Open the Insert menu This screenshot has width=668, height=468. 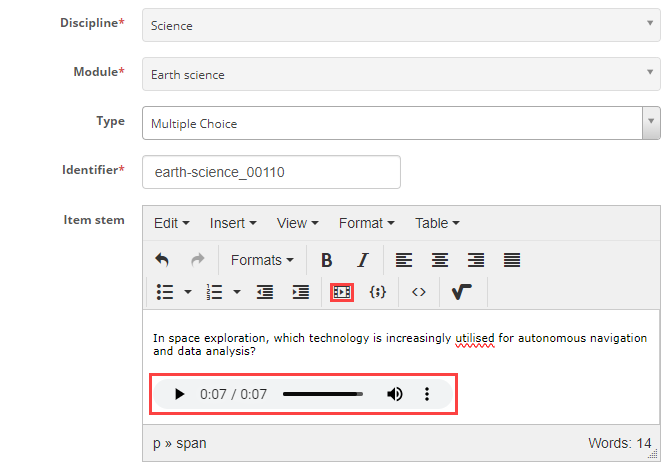pos(232,223)
